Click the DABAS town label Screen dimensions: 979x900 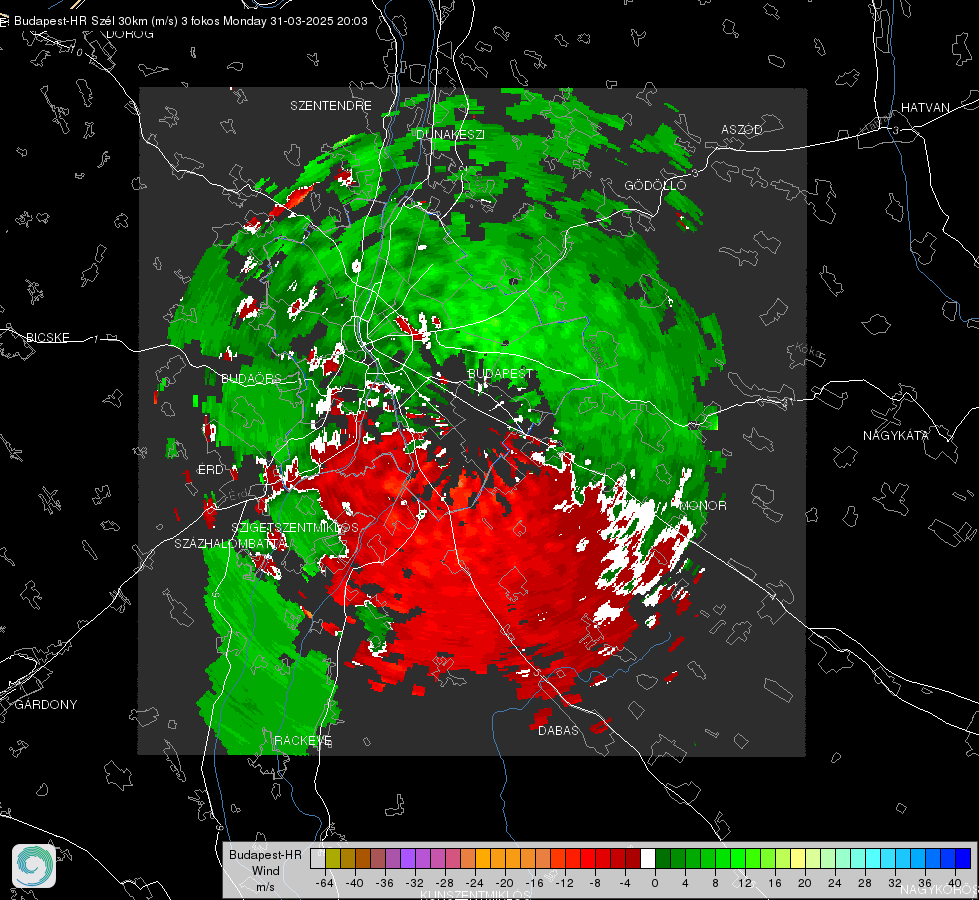(x=558, y=730)
